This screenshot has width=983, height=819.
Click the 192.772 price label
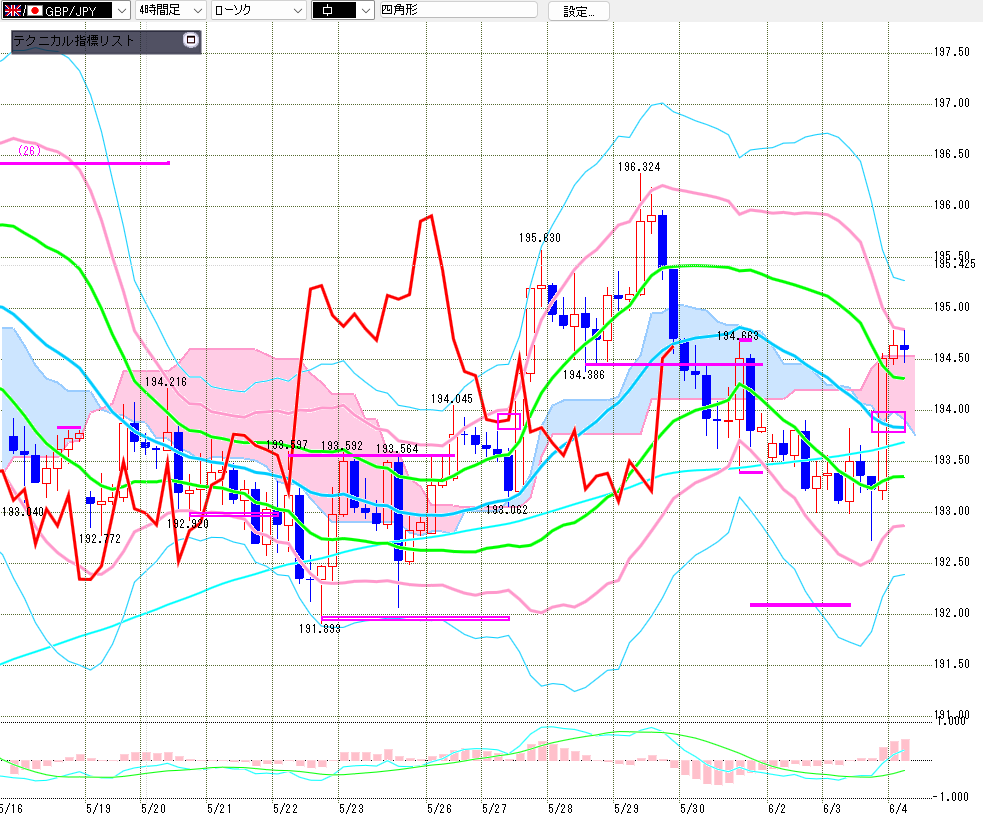point(100,539)
